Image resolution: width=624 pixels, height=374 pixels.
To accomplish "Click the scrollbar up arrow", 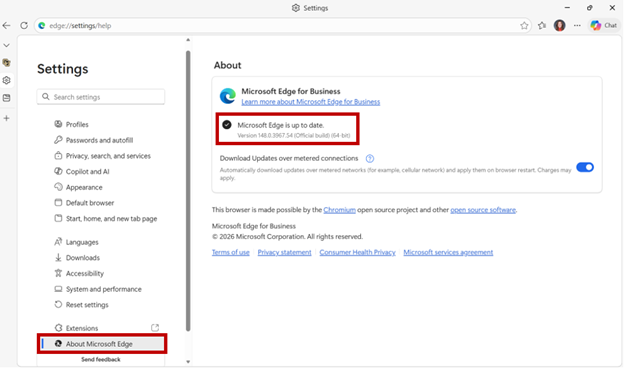I will pyautogui.click(x=188, y=40).
